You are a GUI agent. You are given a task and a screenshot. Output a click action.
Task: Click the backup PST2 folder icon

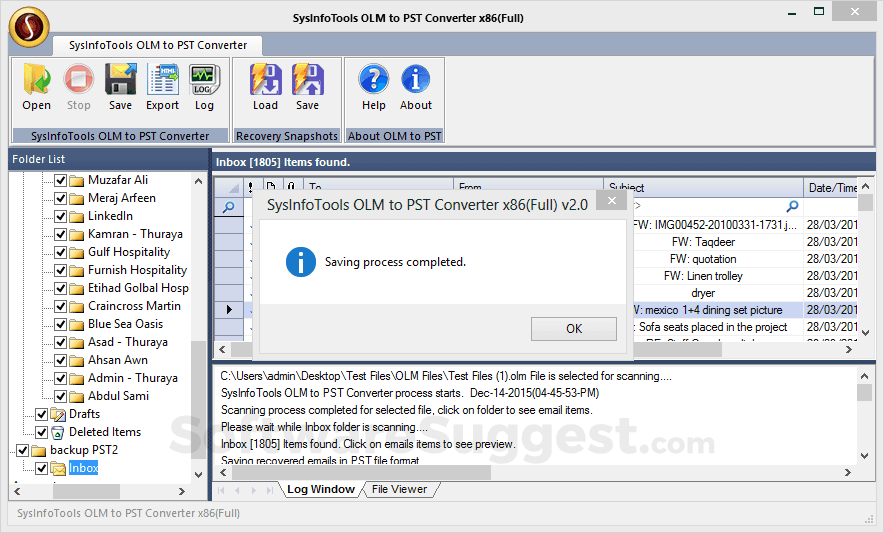[39, 451]
